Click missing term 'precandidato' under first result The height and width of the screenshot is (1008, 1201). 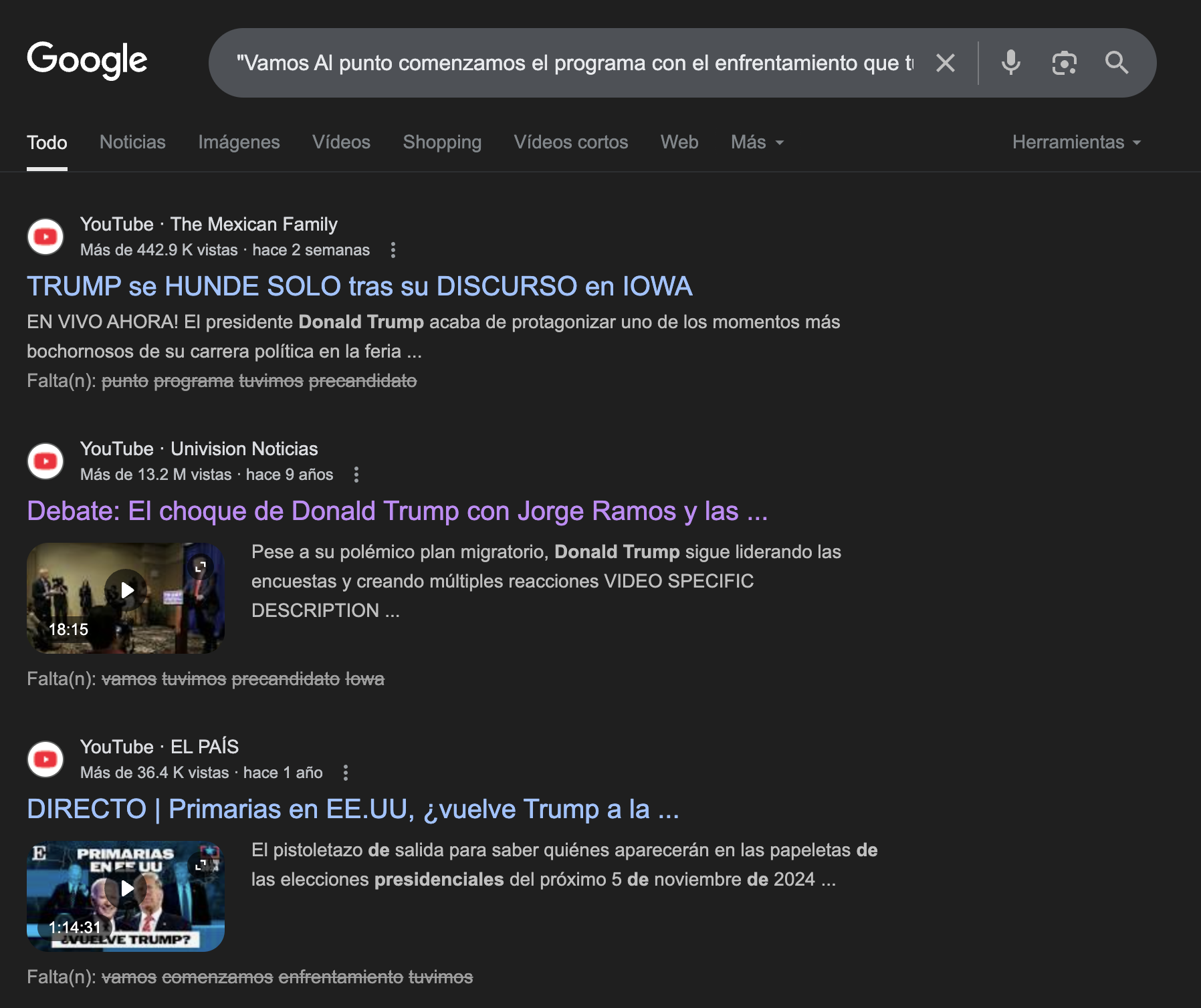362,381
